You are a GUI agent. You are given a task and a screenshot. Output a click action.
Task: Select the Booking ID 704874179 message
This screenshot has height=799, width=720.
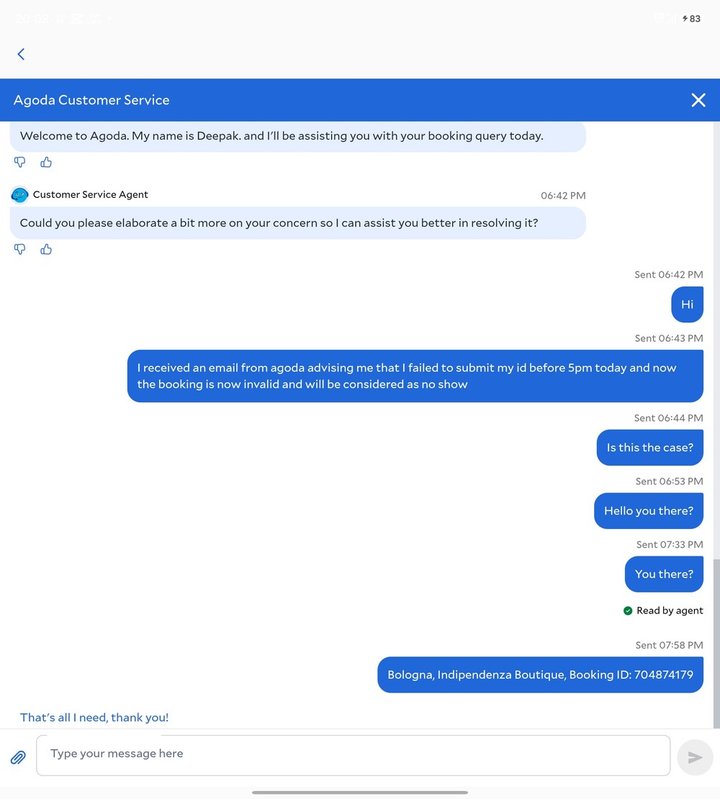tap(540, 675)
